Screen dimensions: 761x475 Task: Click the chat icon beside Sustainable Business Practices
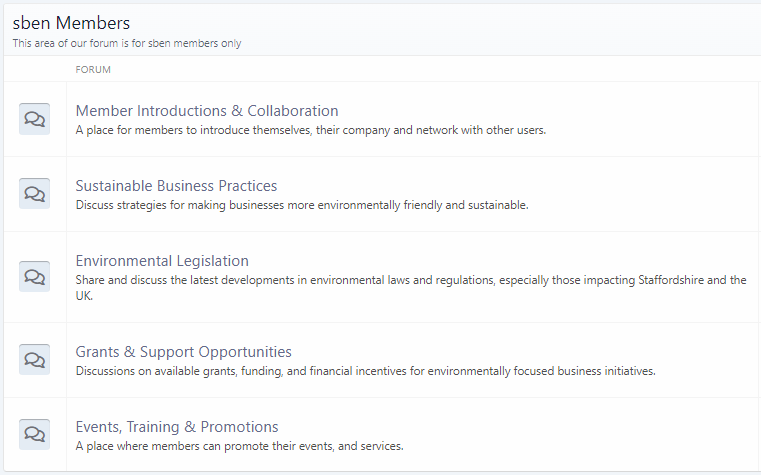point(34,194)
